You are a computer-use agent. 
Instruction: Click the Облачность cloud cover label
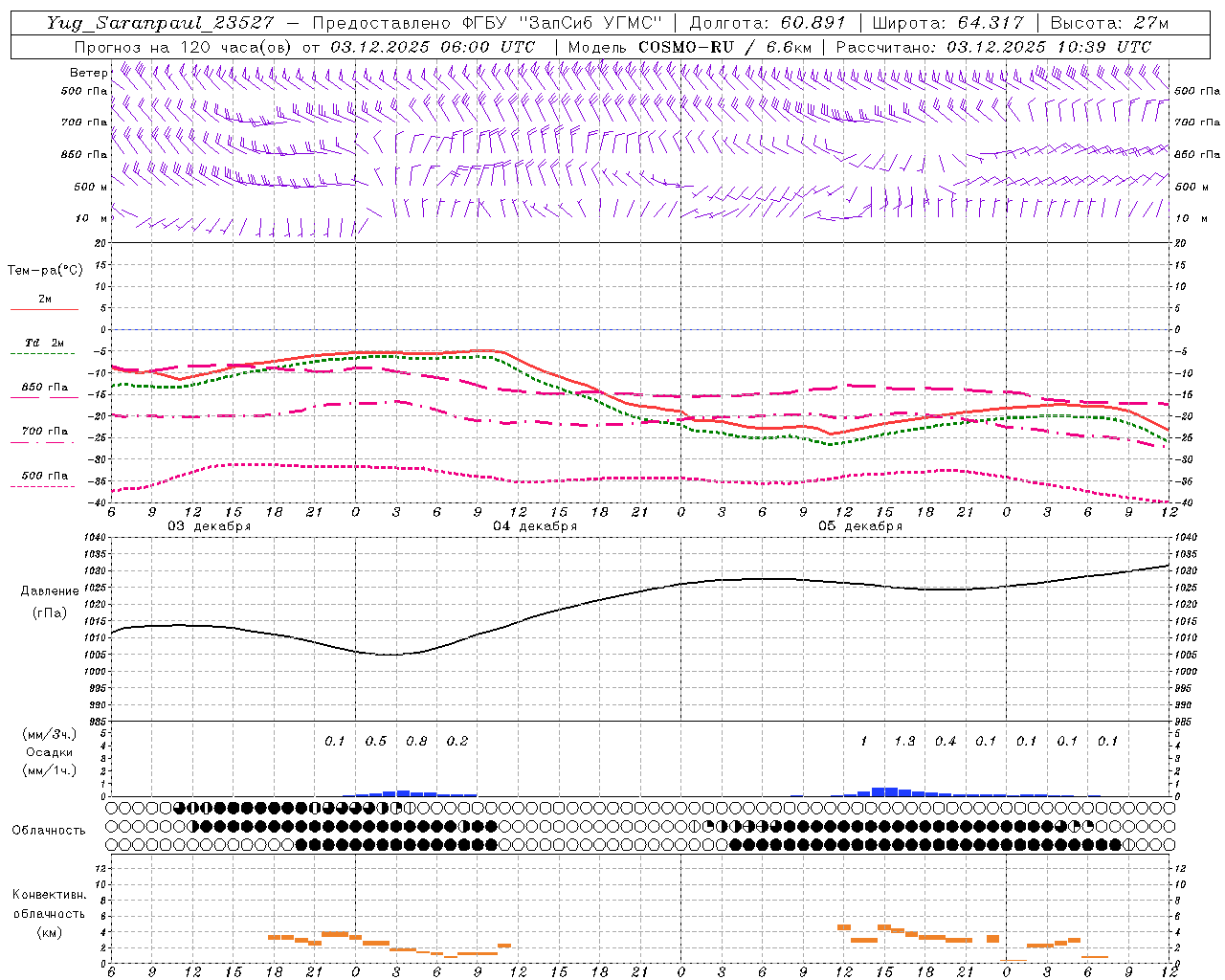pyautogui.click(x=49, y=831)
